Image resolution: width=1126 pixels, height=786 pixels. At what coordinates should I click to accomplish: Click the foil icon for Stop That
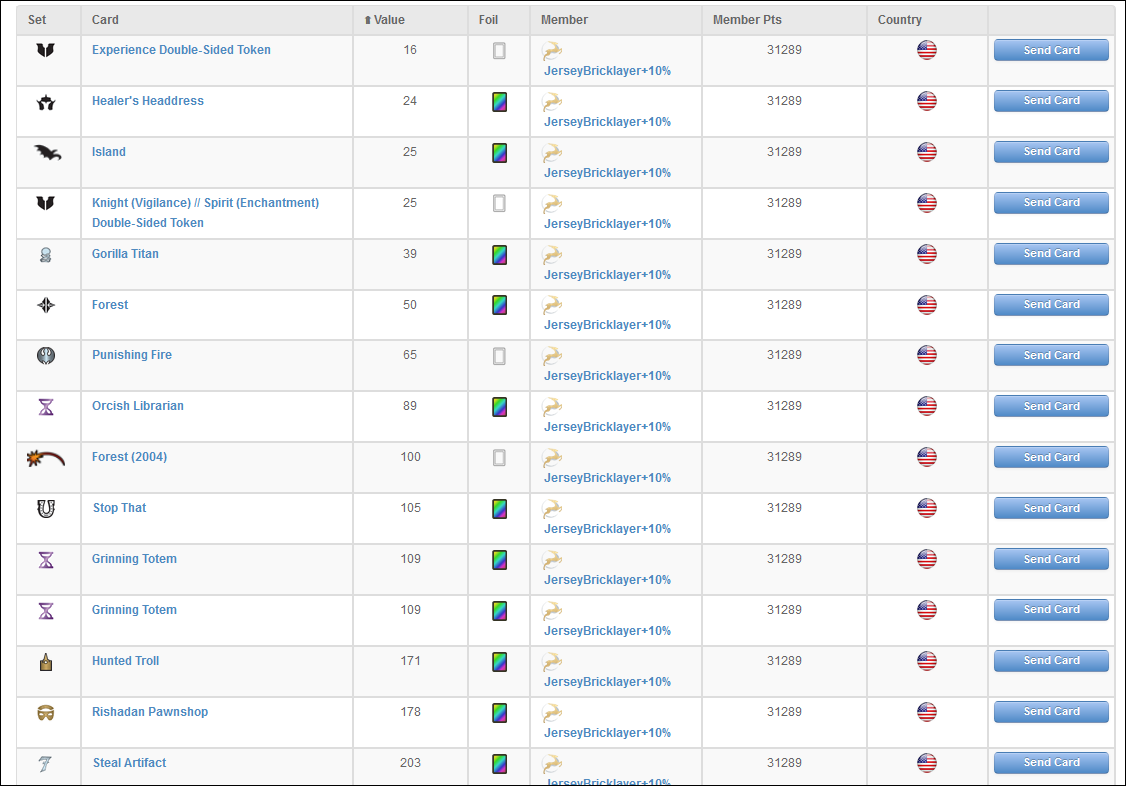(499, 509)
